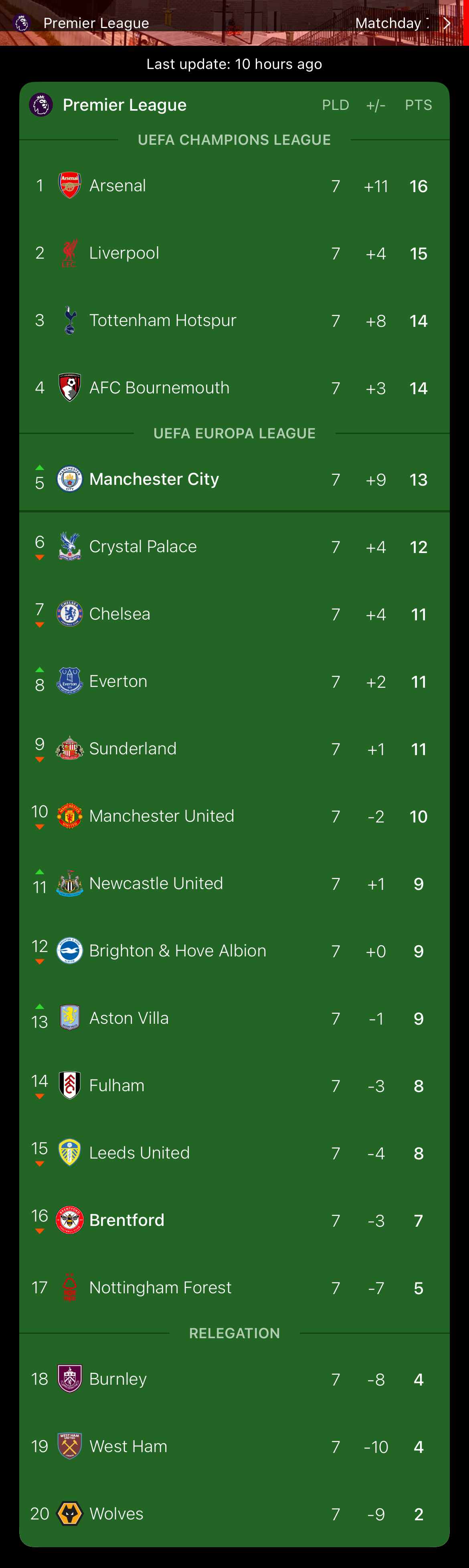This screenshot has width=469, height=1568.
Task: Click the Arsenal club crest
Action: pyautogui.click(x=69, y=185)
